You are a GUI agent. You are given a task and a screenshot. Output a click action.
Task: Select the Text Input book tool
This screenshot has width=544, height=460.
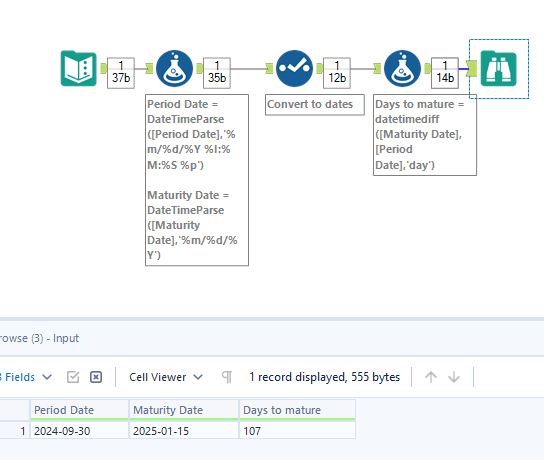(79, 68)
